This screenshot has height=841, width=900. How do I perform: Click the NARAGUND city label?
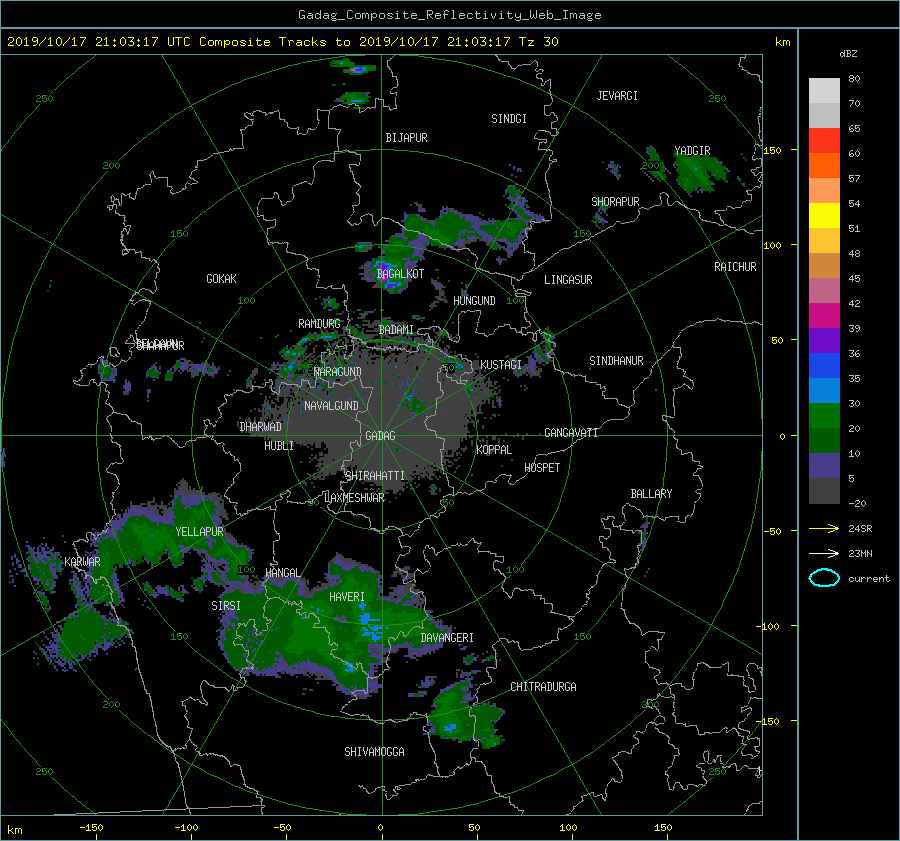tap(338, 372)
